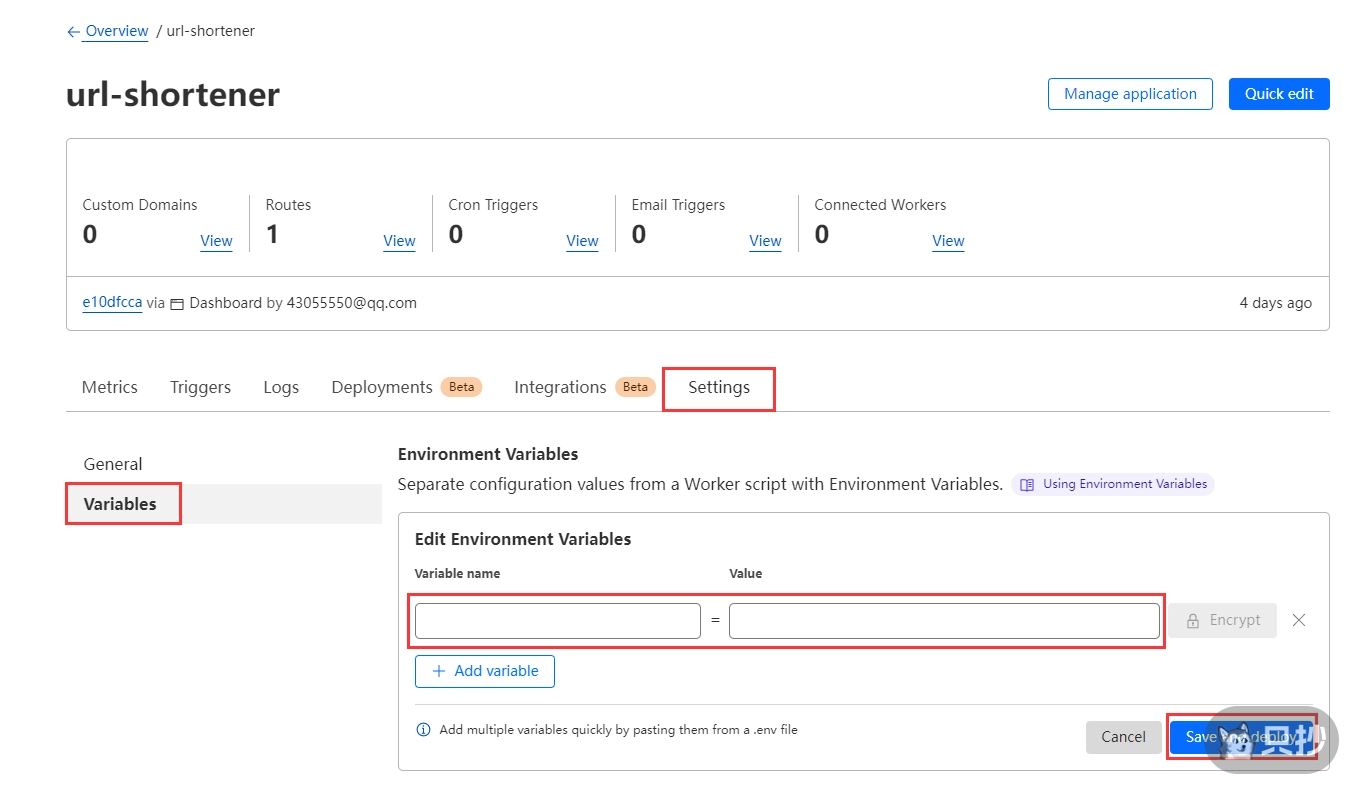Open Using Environment Variables docs badge

[1113, 484]
